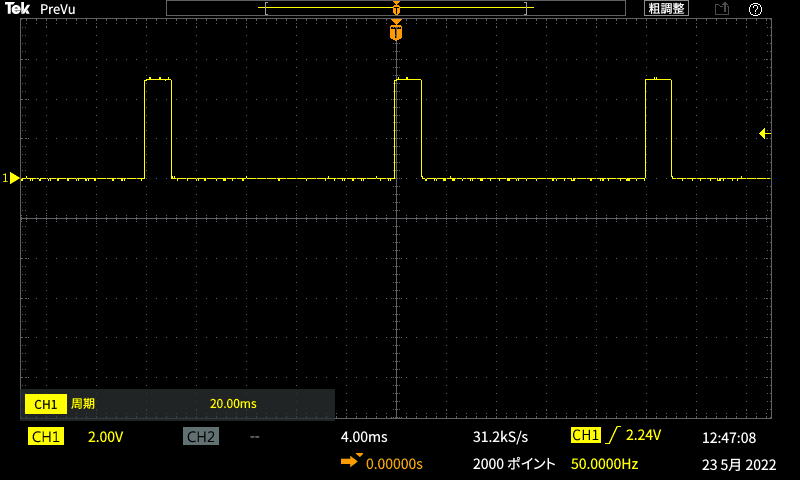Click the waveform overview bar at top
Viewport: 800px width, 480px height.
click(397, 8)
